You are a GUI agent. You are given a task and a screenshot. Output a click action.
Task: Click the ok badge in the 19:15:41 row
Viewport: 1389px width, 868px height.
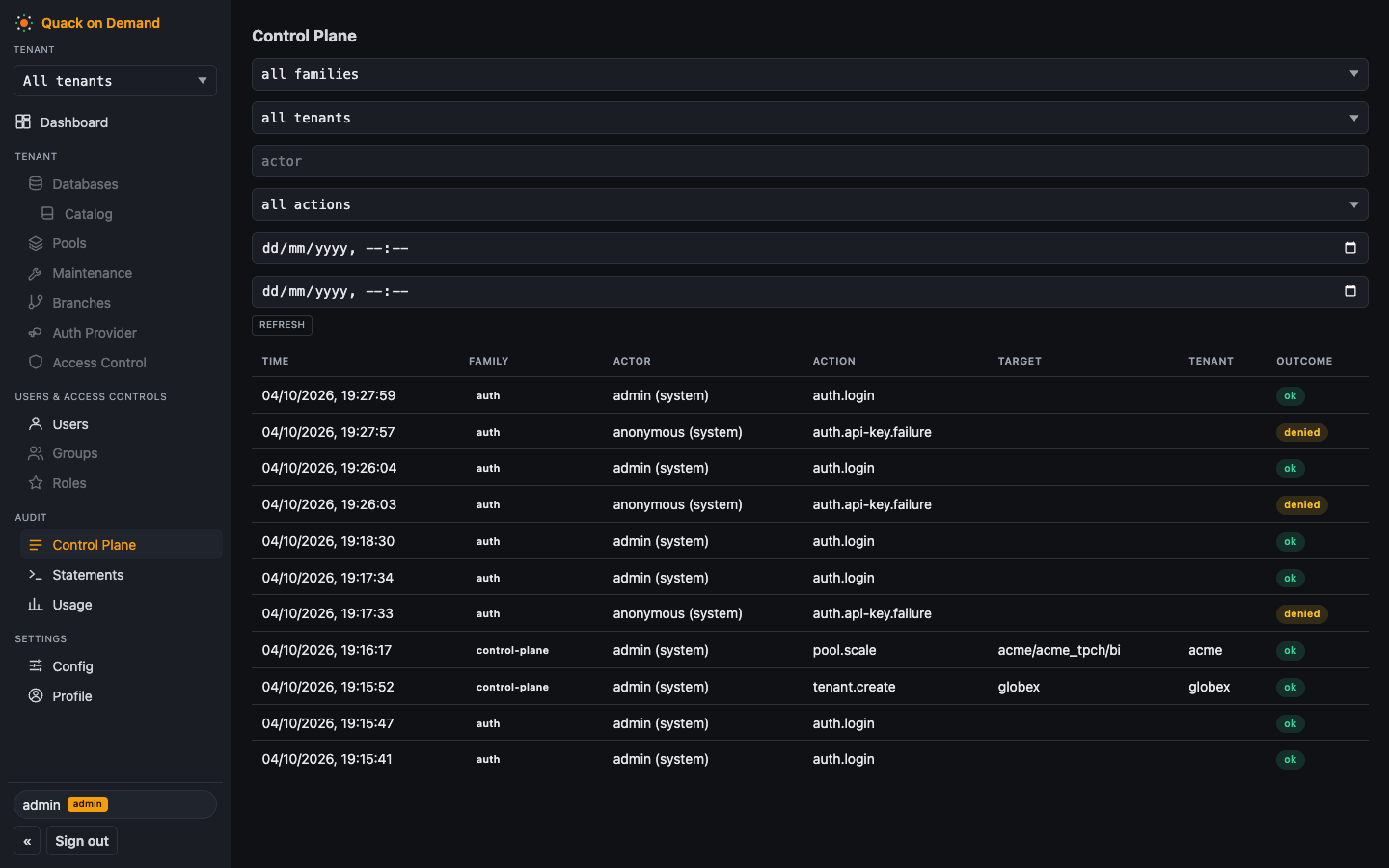[x=1290, y=759]
